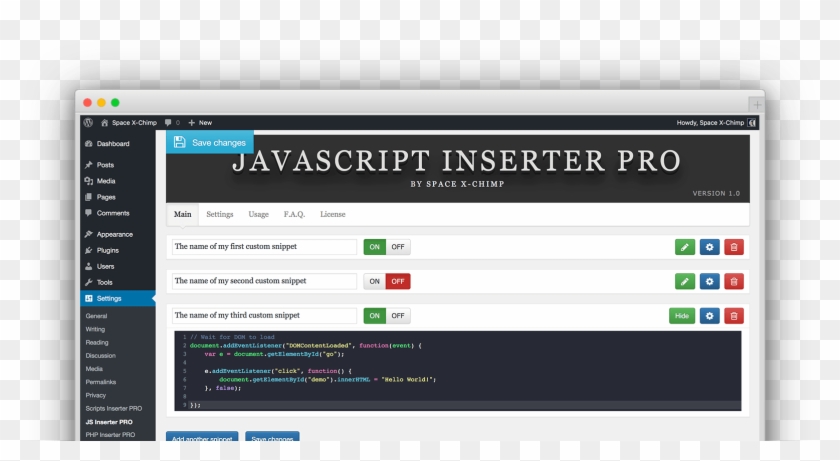Toggle the second snippet ON/OFF switch

386,281
